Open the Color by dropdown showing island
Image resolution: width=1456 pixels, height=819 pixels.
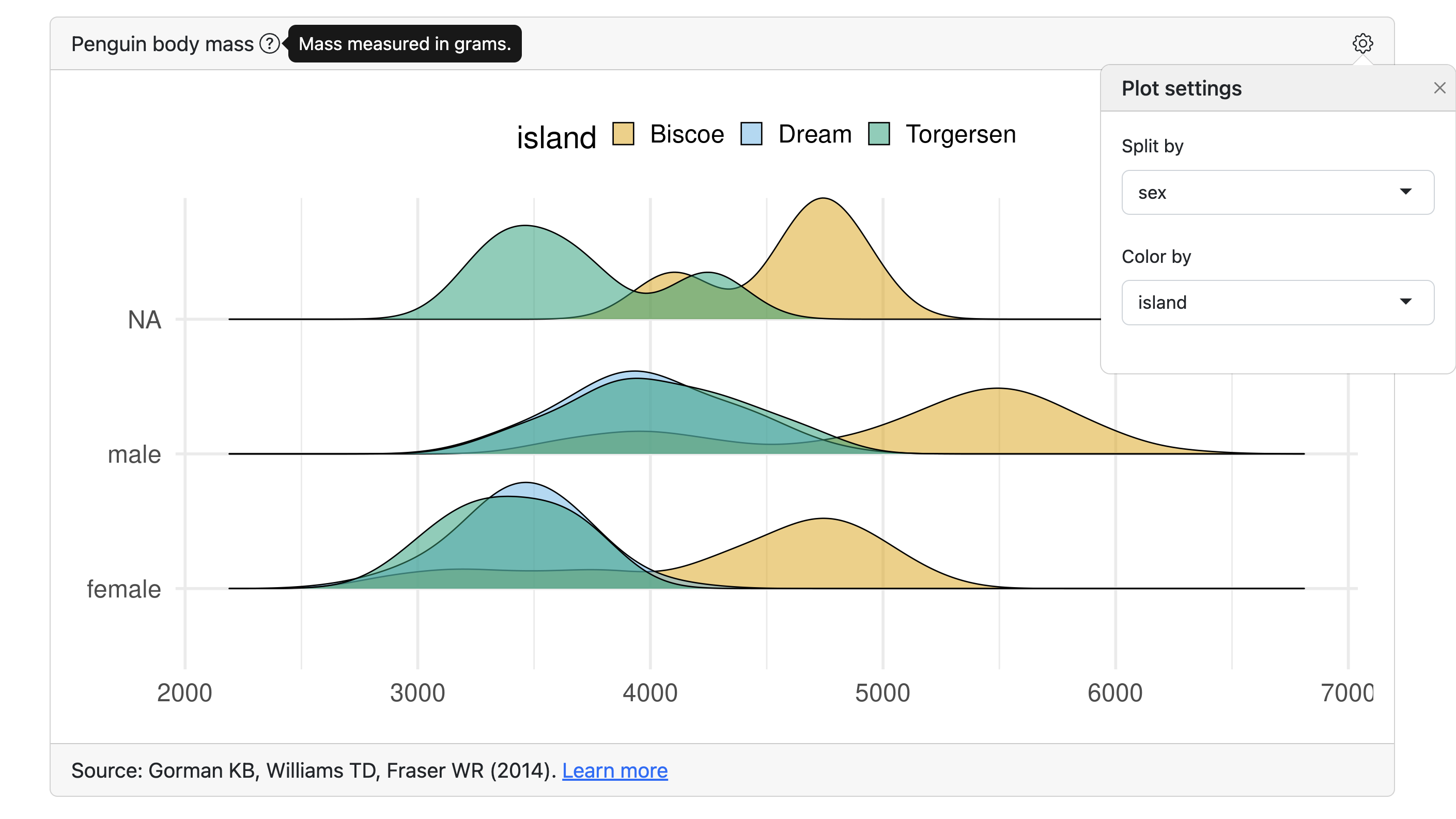1277,303
